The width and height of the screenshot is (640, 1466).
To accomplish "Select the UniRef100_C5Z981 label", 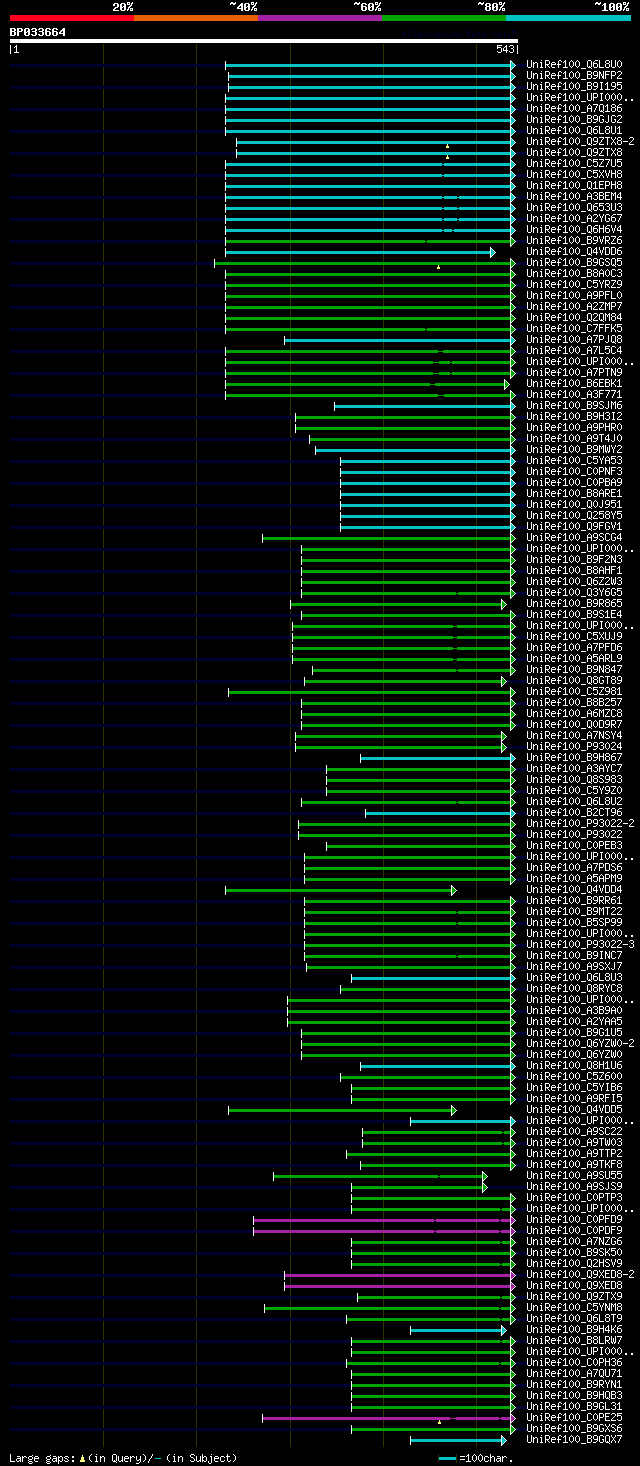I will click(574, 692).
